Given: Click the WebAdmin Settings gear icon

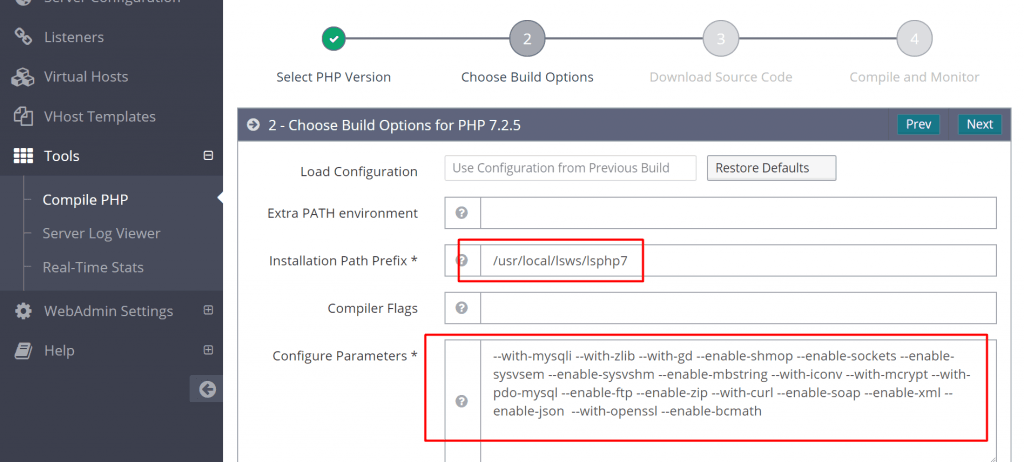Looking at the screenshot, I should [24, 311].
